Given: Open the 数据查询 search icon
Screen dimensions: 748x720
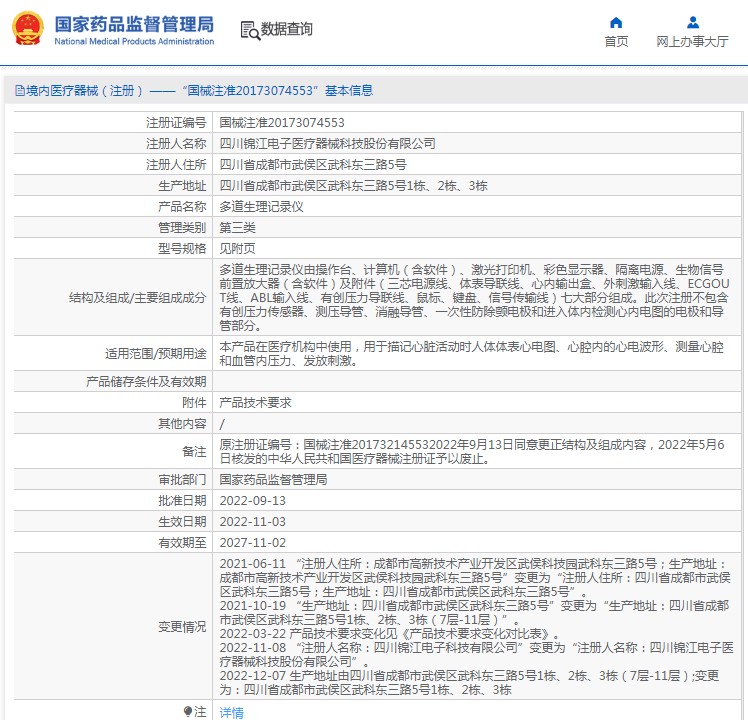Looking at the screenshot, I should [x=250, y=31].
